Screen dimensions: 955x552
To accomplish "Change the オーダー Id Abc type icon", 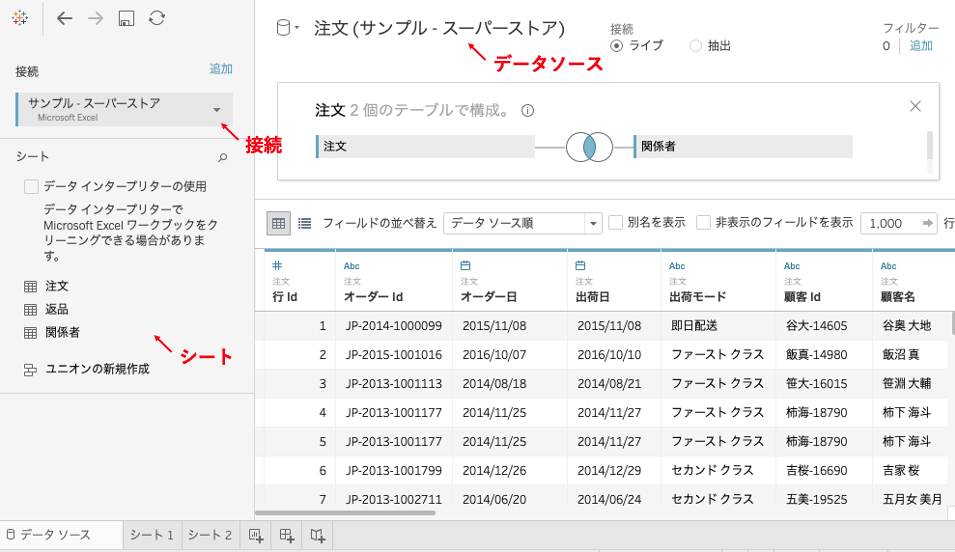I will (x=351, y=266).
